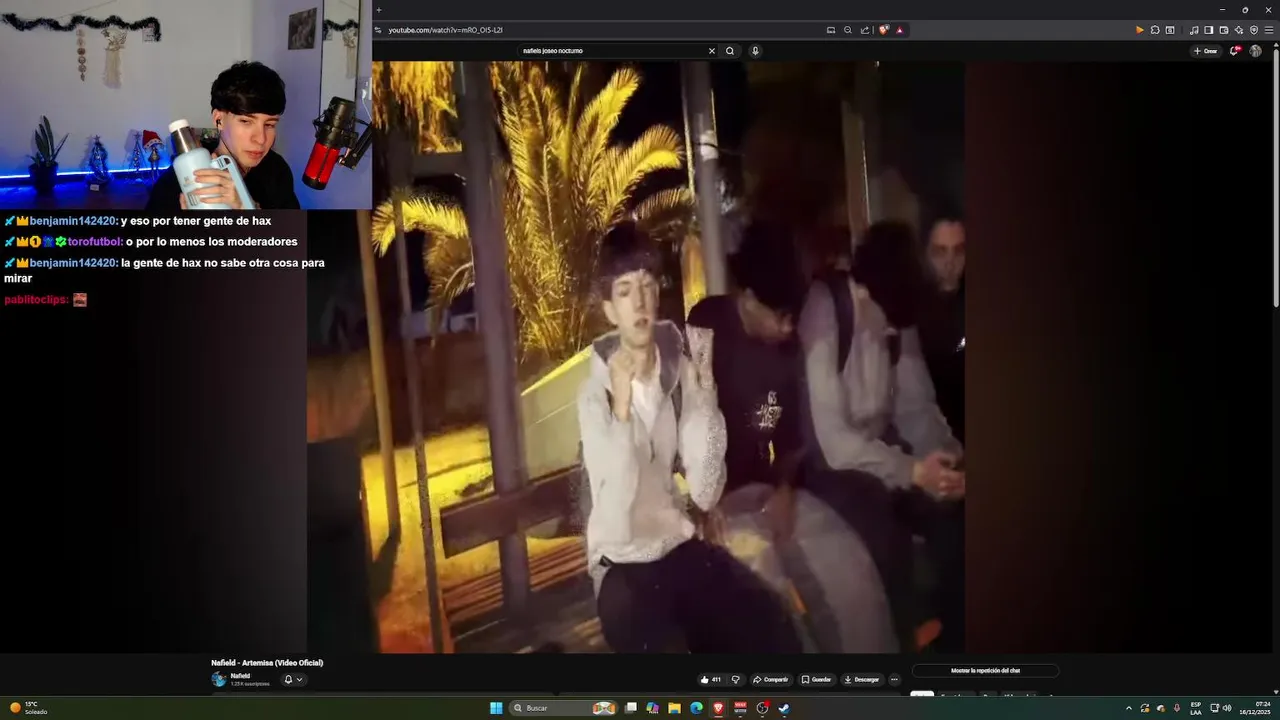1280x720 pixels.
Task: Open the Brave VPN shield icon
Action: (1254, 30)
